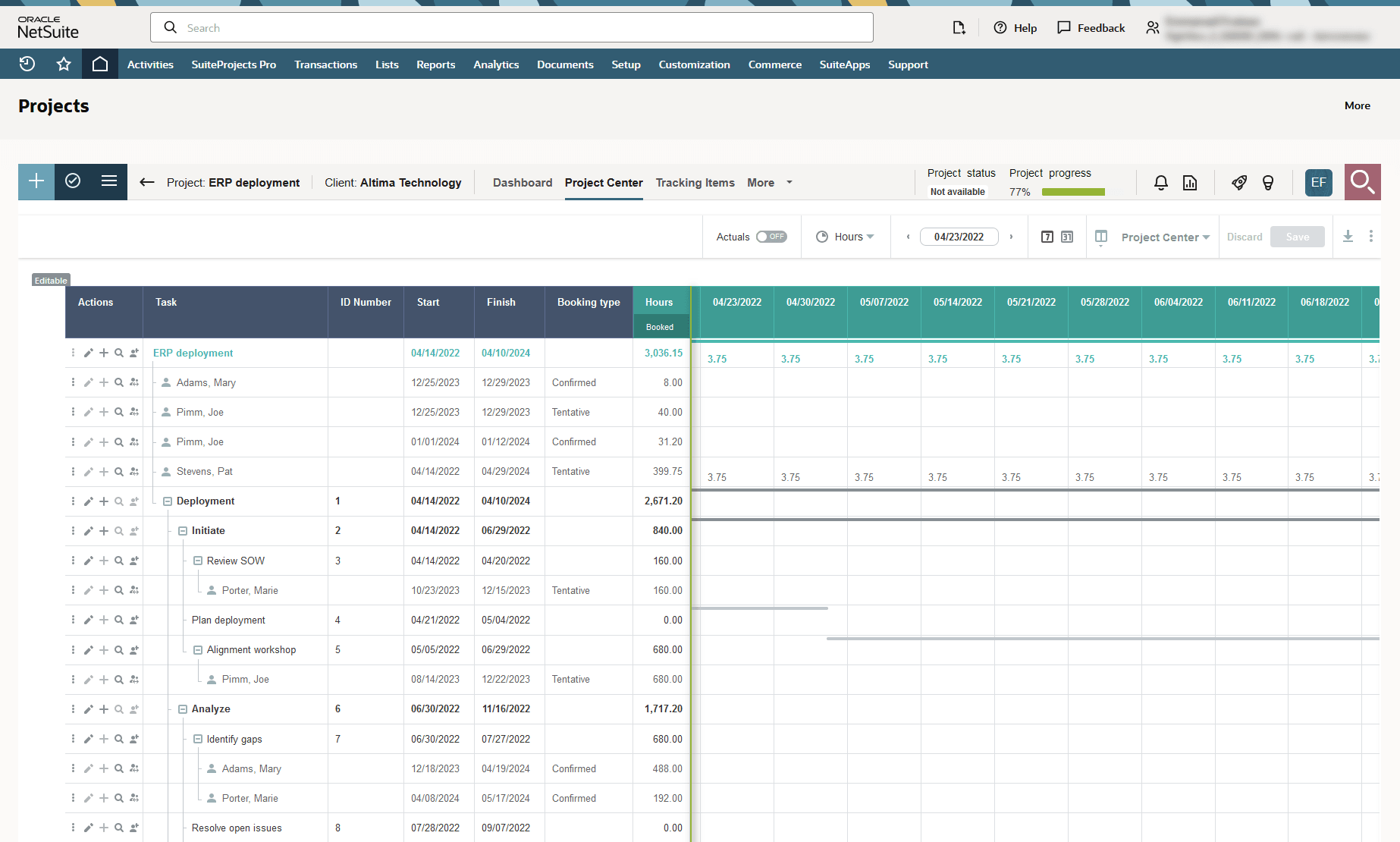Screen dimensions: 1400x842
Task: Toggle the Actuals switch on
Action: point(771,237)
